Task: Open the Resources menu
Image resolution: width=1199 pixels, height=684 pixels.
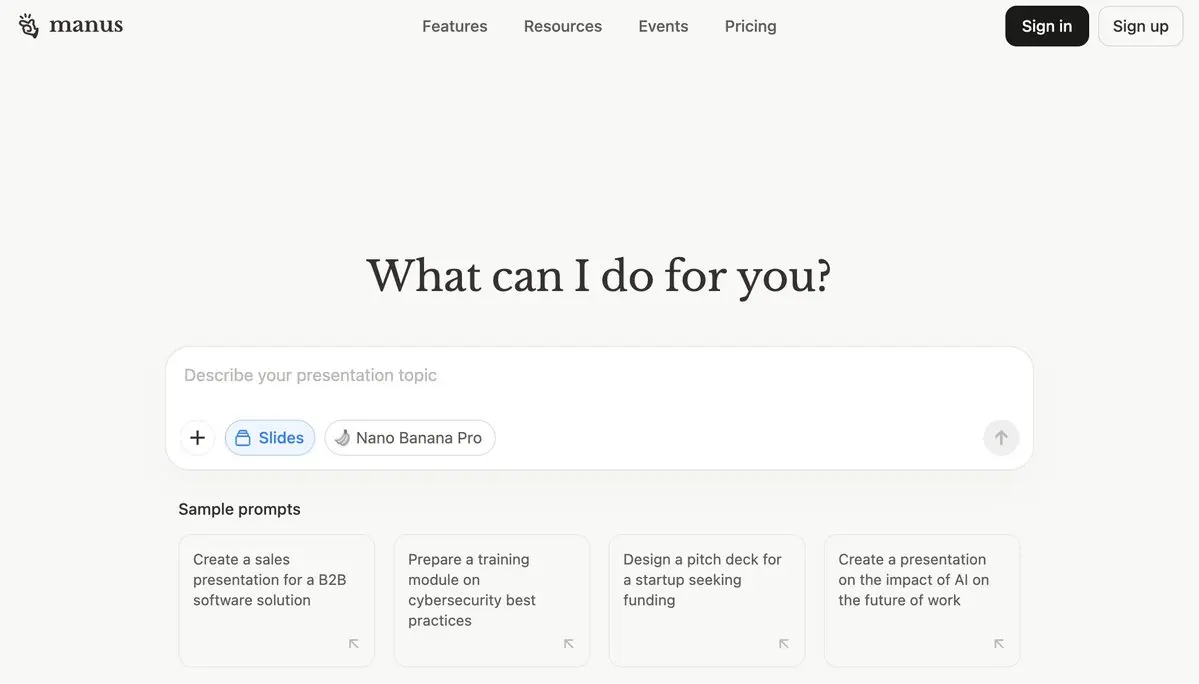Action: (563, 26)
